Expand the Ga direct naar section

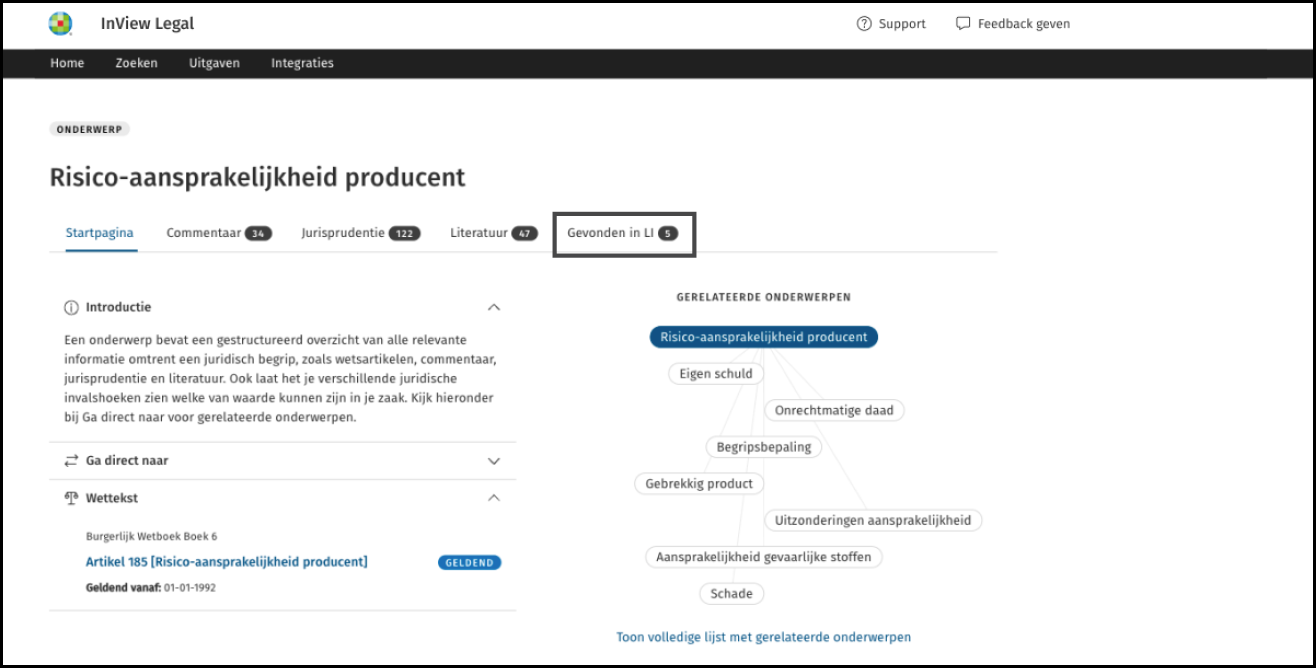pyautogui.click(x=493, y=461)
